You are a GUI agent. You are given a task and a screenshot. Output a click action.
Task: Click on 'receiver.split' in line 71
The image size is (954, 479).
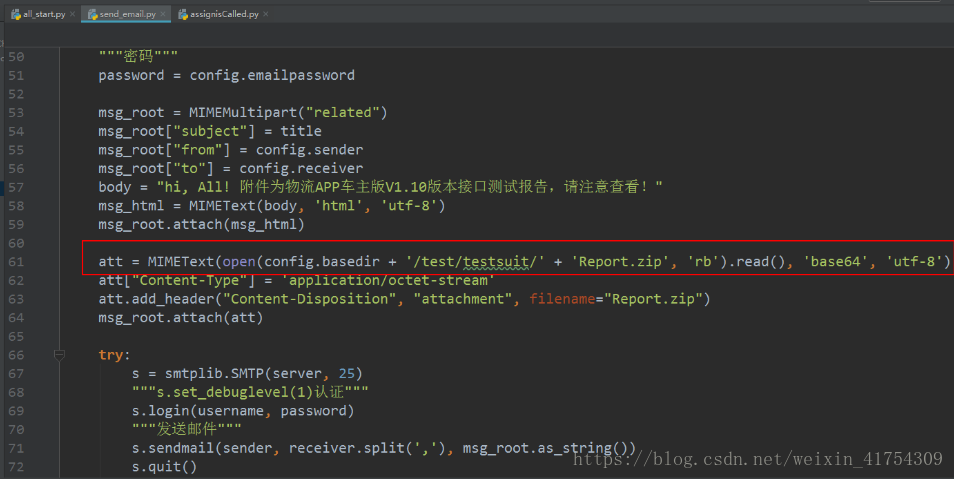coord(347,448)
